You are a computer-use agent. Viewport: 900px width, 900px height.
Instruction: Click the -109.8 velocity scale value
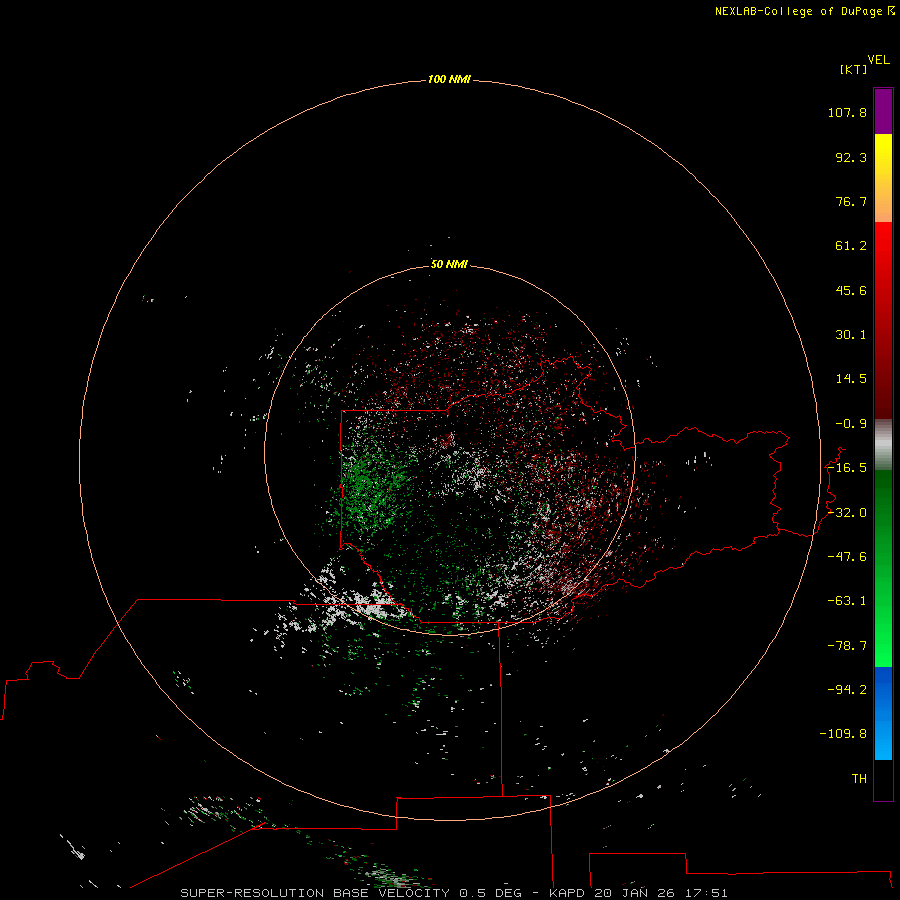pos(843,734)
